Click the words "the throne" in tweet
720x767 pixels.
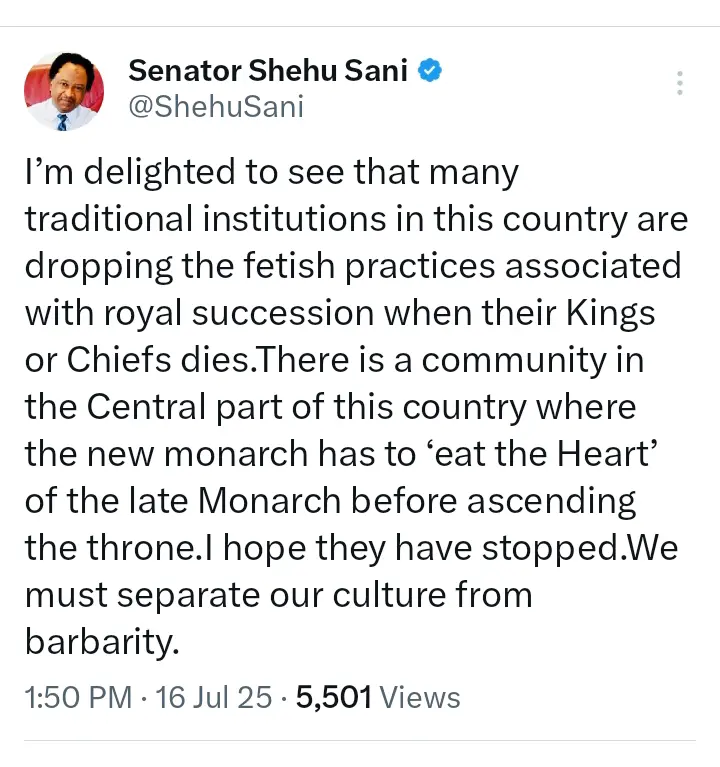(110, 548)
